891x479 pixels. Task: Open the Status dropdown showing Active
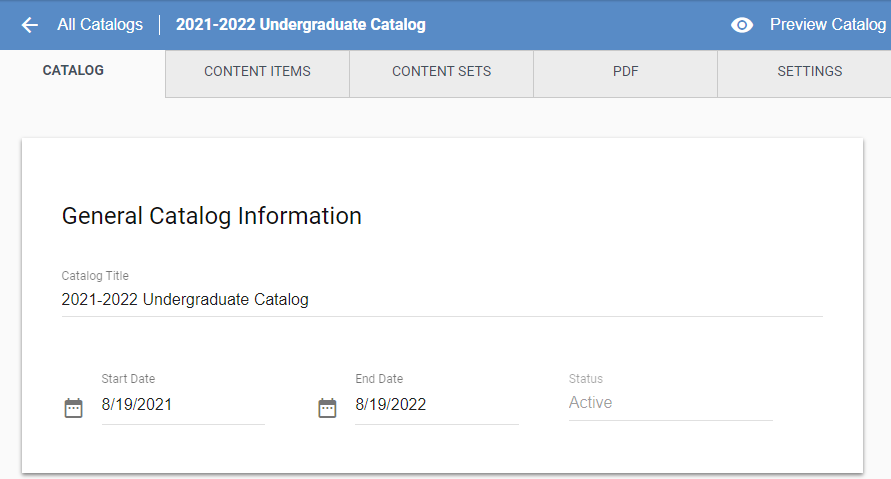[671, 403]
